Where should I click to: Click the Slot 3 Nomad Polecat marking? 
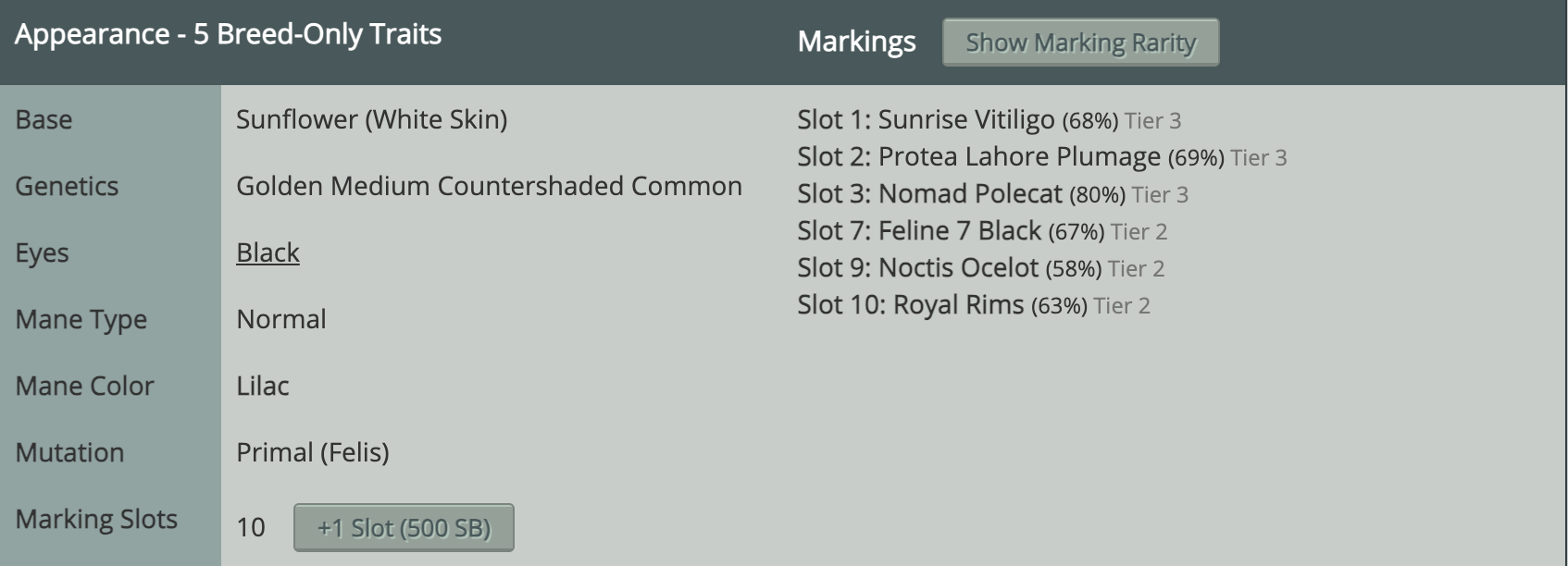(x=969, y=194)
